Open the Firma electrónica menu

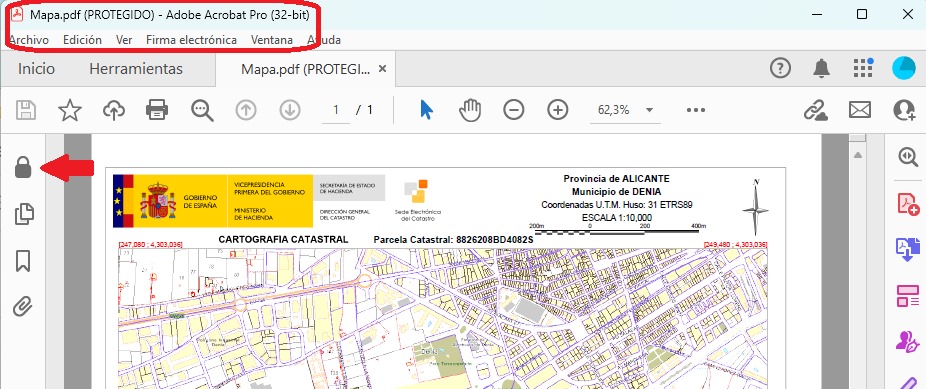tap(191, 40)
